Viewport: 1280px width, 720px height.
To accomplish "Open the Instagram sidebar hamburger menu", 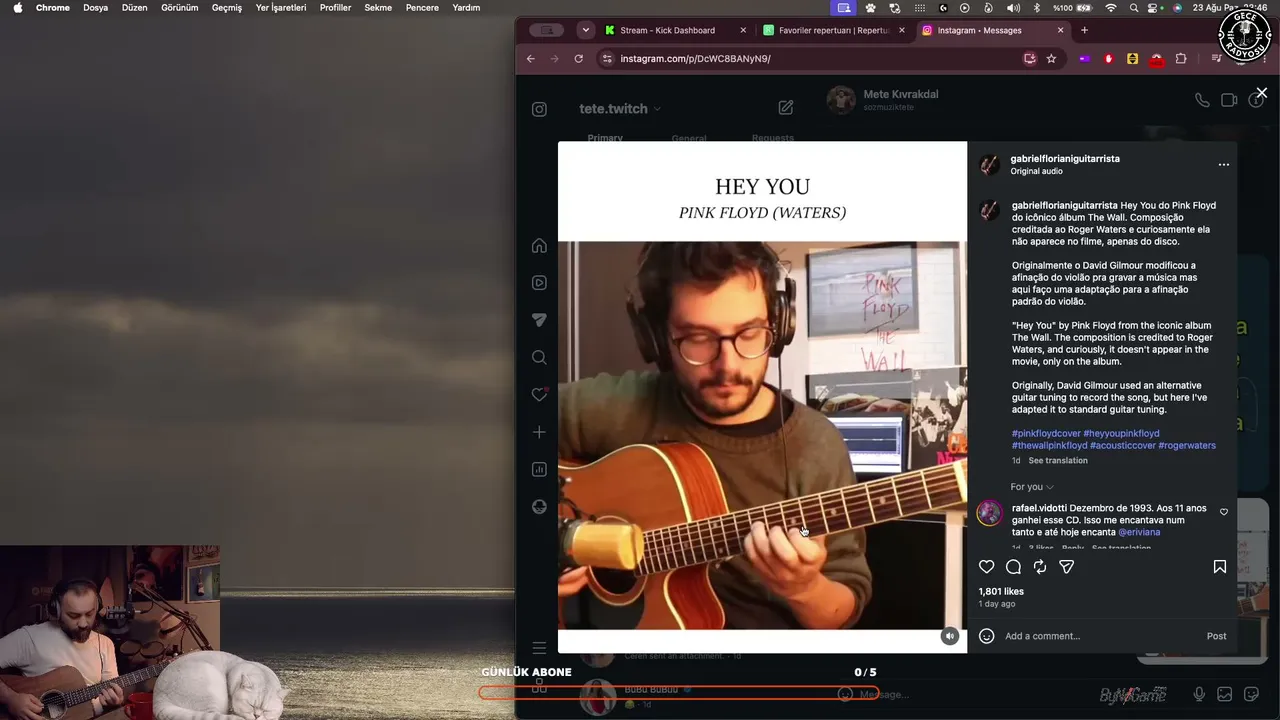I will coord(539,648).
